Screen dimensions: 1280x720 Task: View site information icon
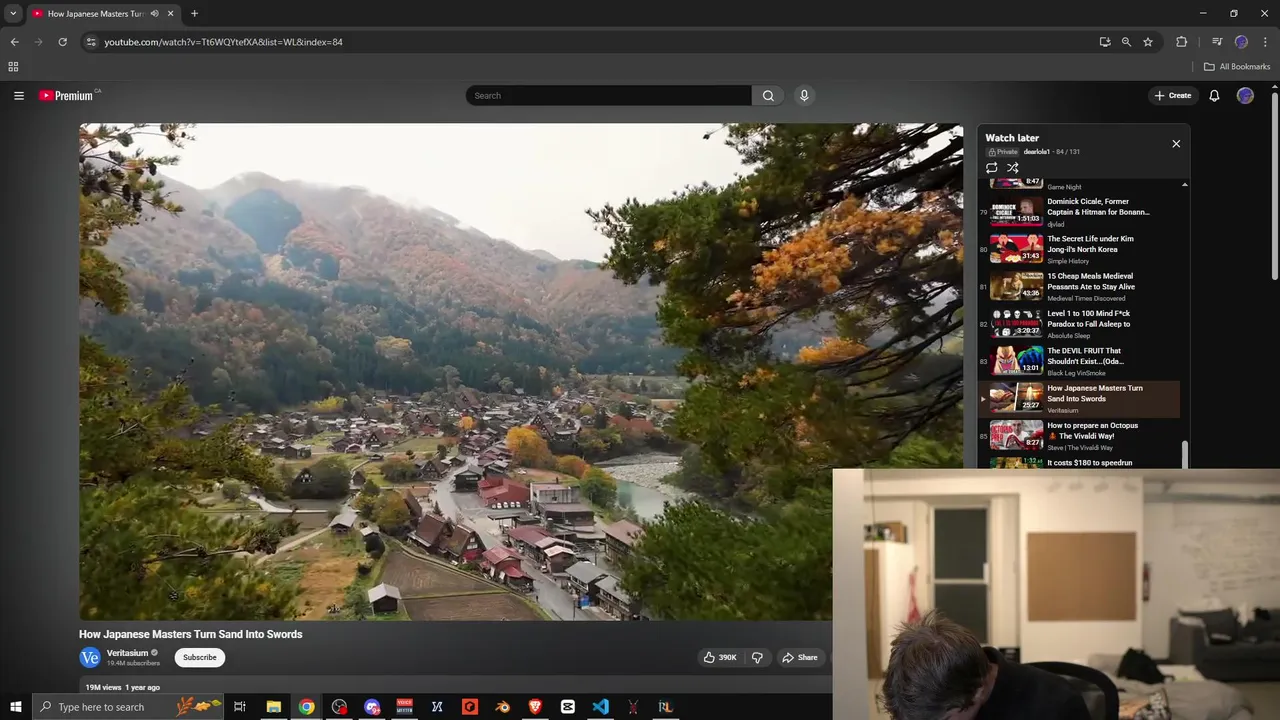click(x=91, y=42)
